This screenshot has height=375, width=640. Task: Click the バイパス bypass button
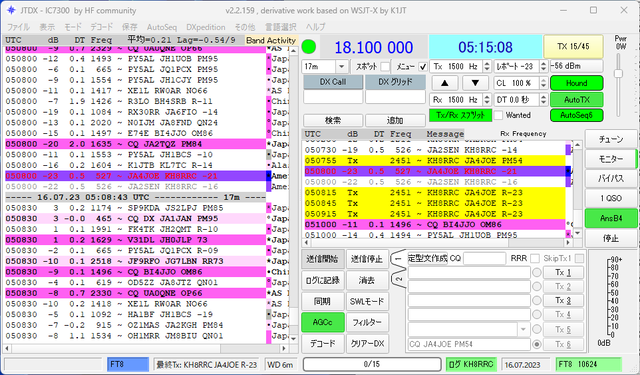(611, 178)
